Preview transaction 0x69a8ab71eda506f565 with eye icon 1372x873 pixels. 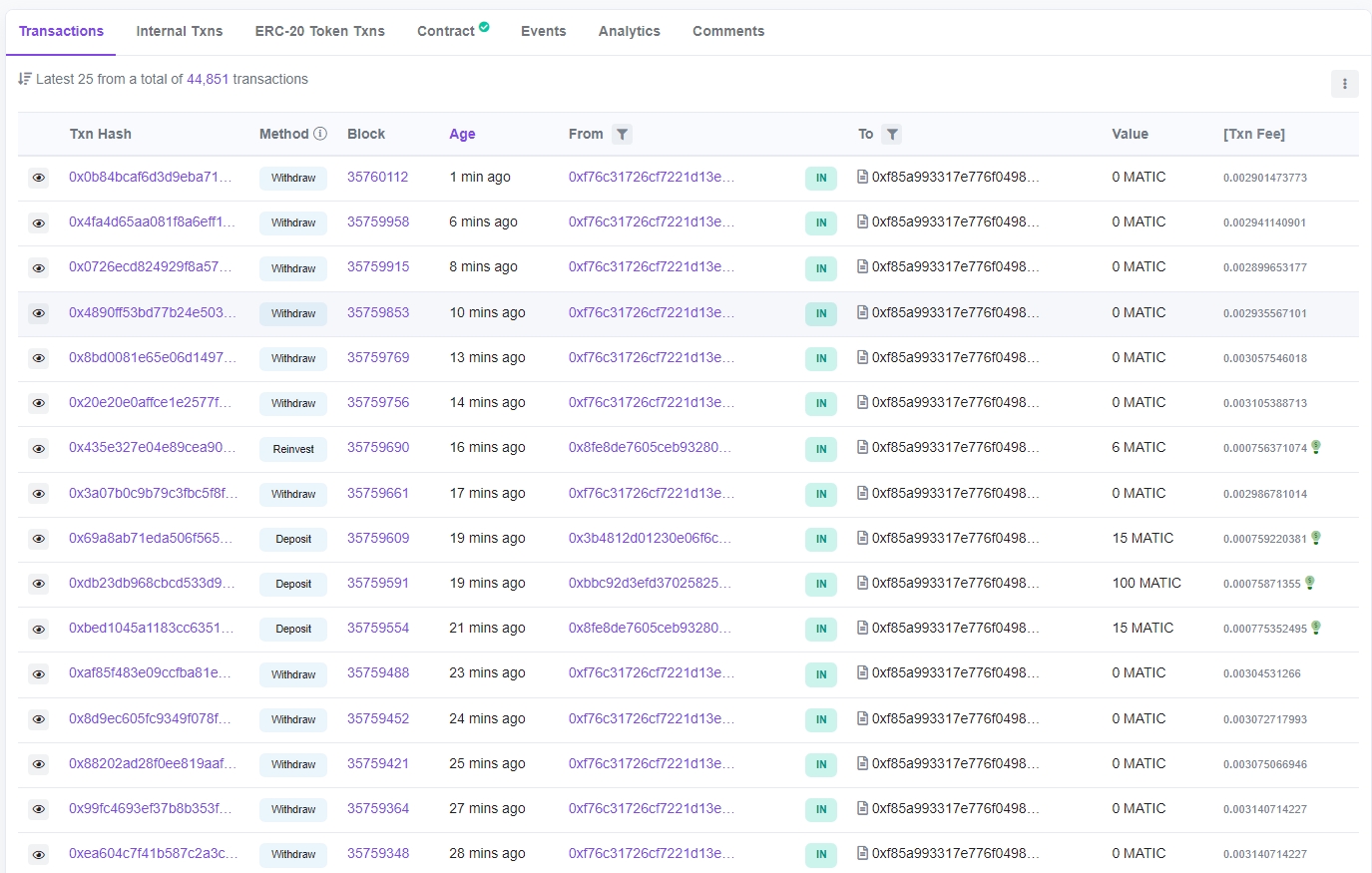(38, 539)
